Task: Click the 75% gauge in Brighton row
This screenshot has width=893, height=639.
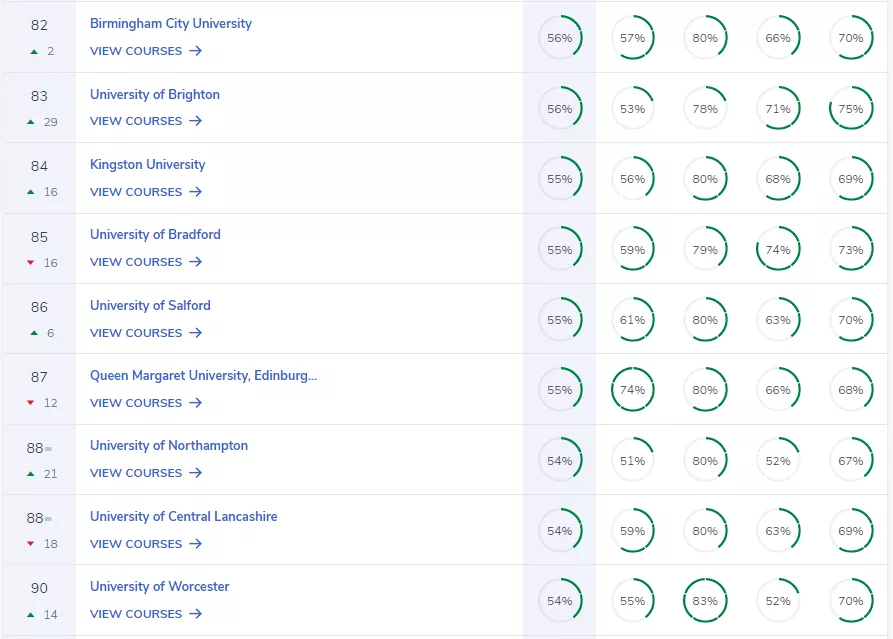Action: [851, 109]
